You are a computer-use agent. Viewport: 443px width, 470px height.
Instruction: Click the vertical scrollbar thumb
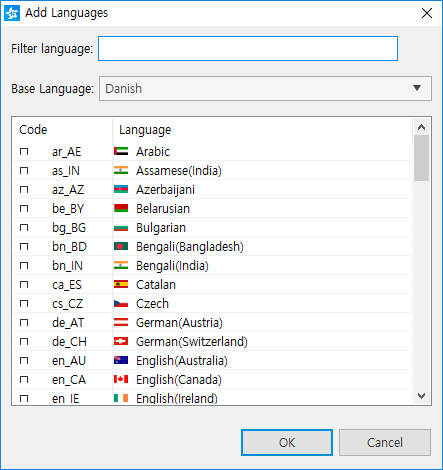point(421,158)
